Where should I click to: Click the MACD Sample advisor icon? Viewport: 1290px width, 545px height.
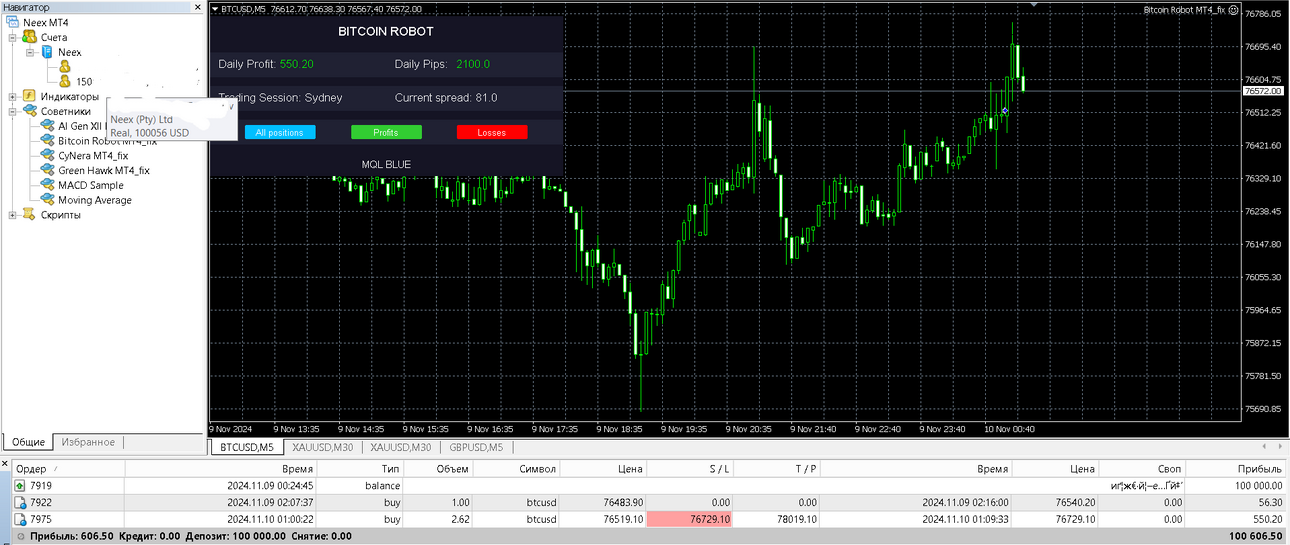click(x=47, y=185)
